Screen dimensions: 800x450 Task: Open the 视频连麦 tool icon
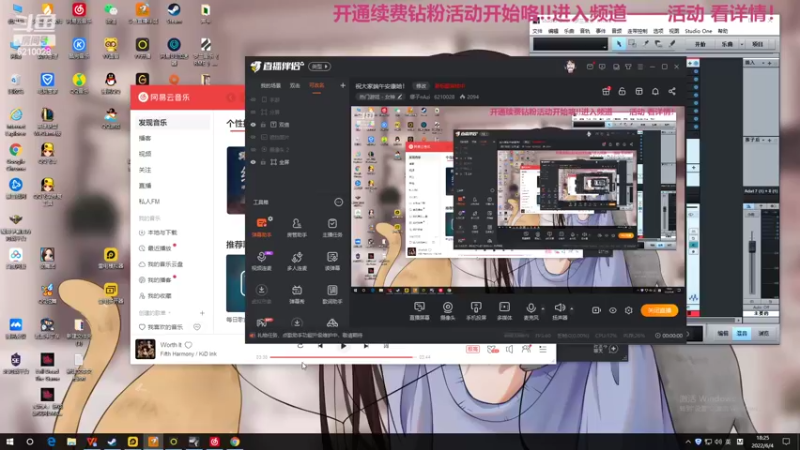262,261
